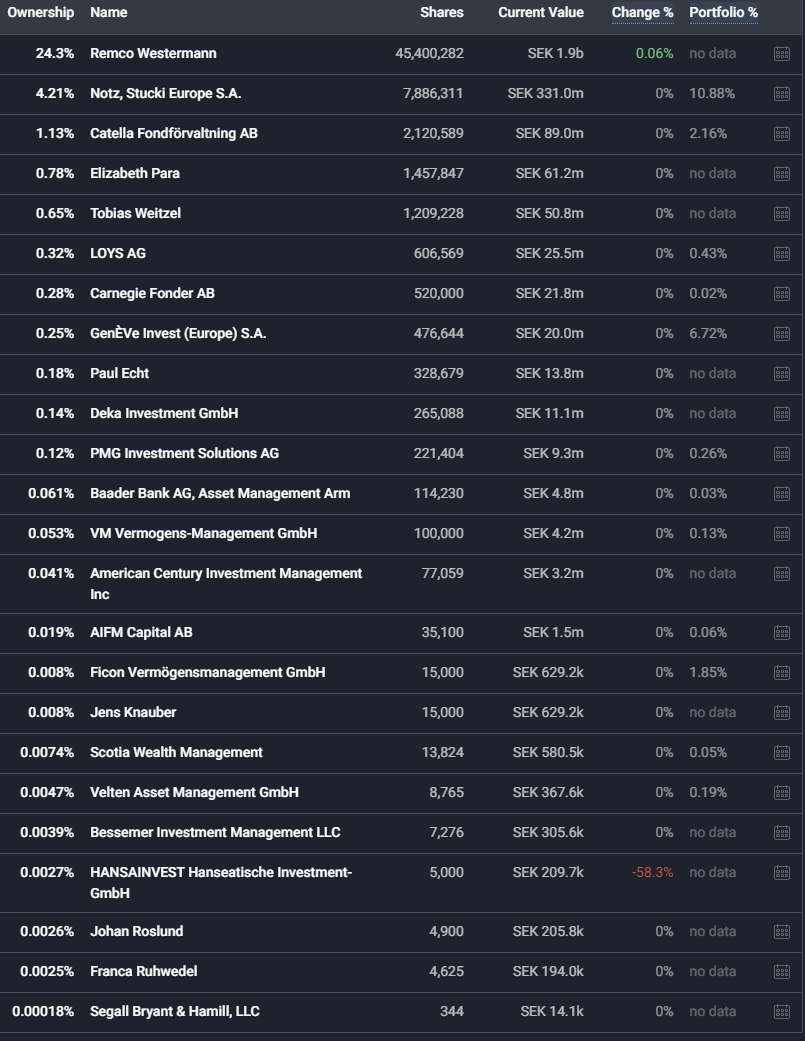Click calendar icon in Johan Roslund row

[x=782, y=932]
